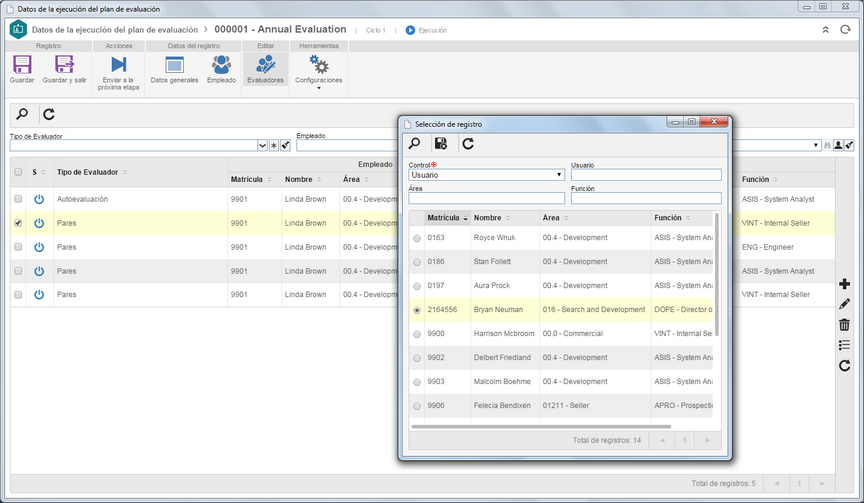The image size is (864, 503).
Task: Click the list view icon in side panel
Action: click(844, 345)
